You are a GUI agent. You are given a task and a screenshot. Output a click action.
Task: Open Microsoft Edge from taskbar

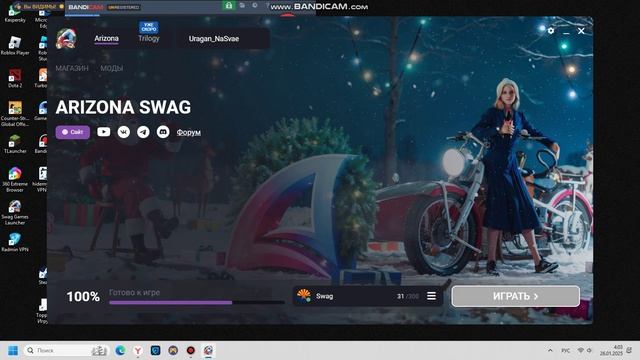click(x=120, y=351)
